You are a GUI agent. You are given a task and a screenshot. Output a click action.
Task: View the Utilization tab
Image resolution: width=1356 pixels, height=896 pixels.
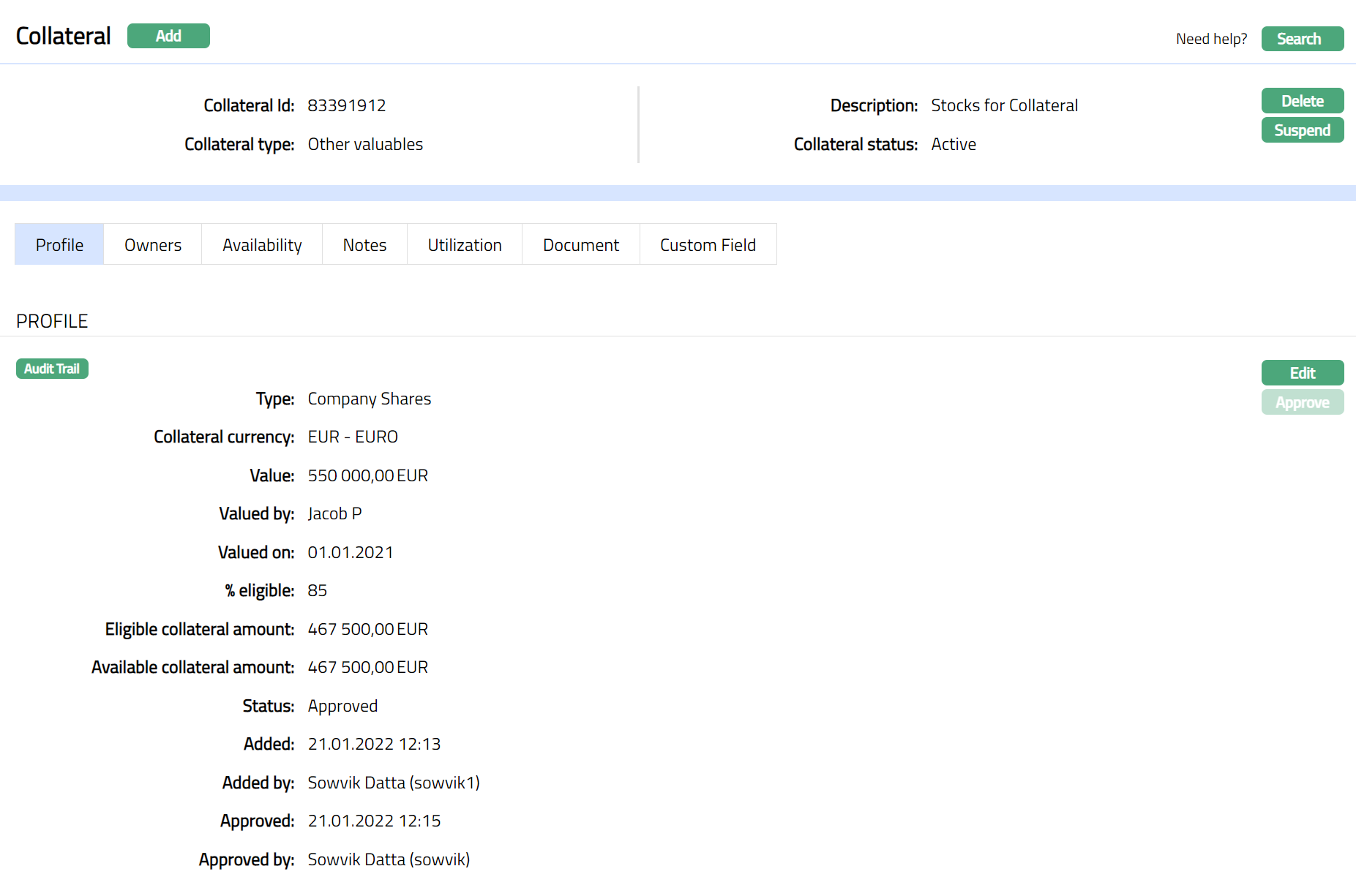[465, 245]
